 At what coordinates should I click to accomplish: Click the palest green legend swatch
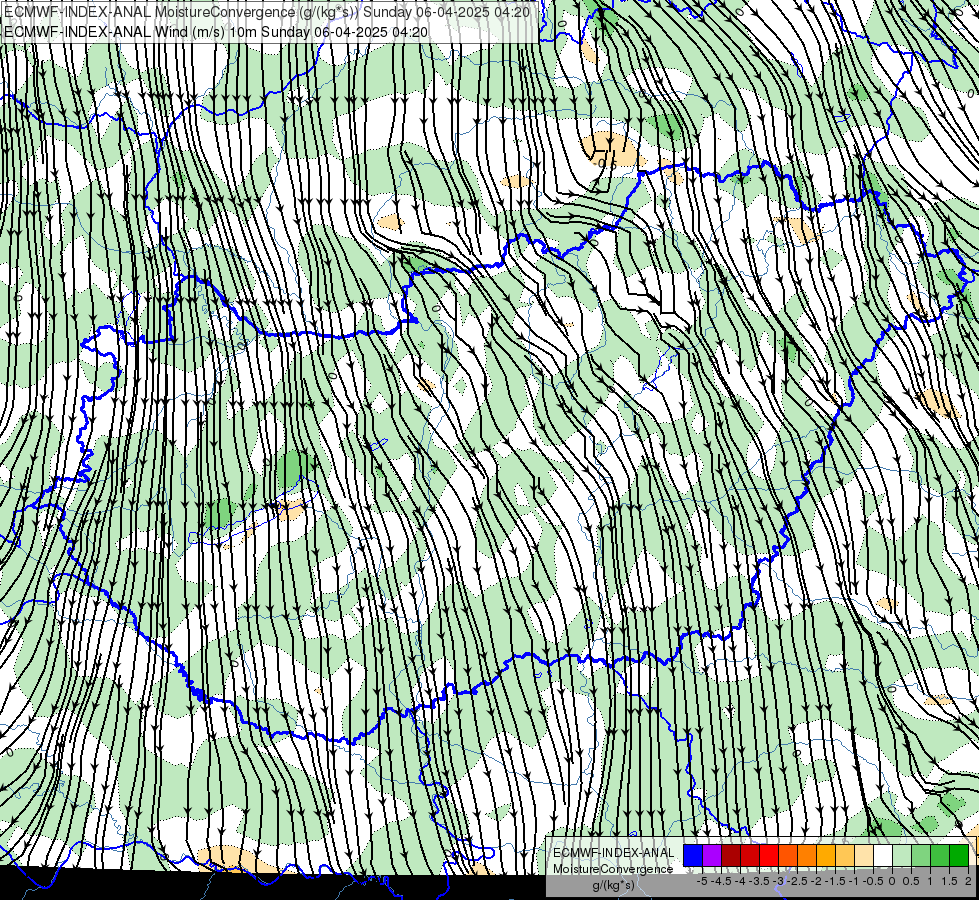(x=902, y=855)
